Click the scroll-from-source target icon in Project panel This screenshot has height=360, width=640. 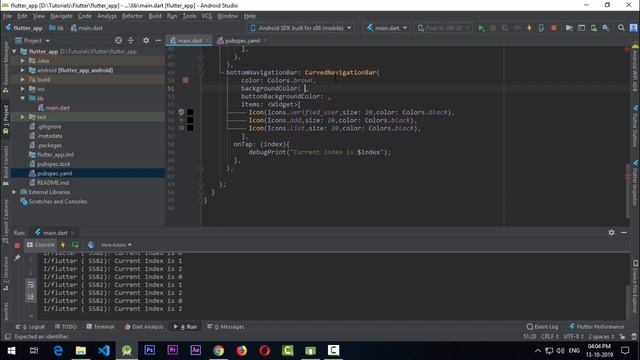[x=118, y=40]
